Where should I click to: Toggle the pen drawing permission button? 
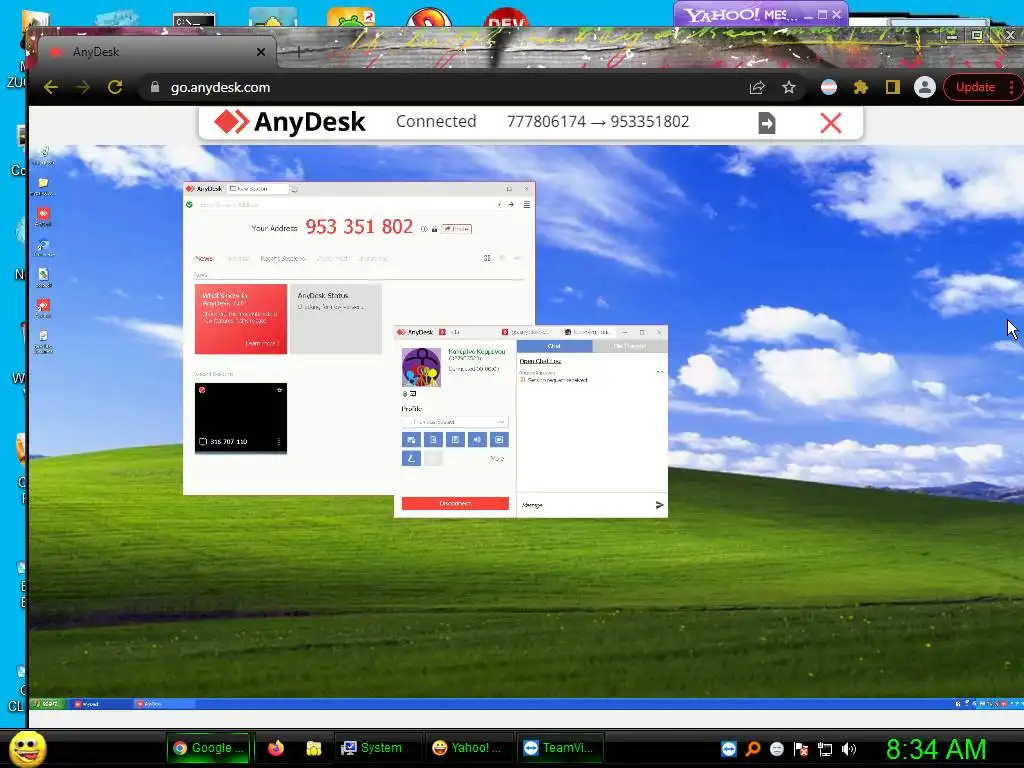pos(411,458)
